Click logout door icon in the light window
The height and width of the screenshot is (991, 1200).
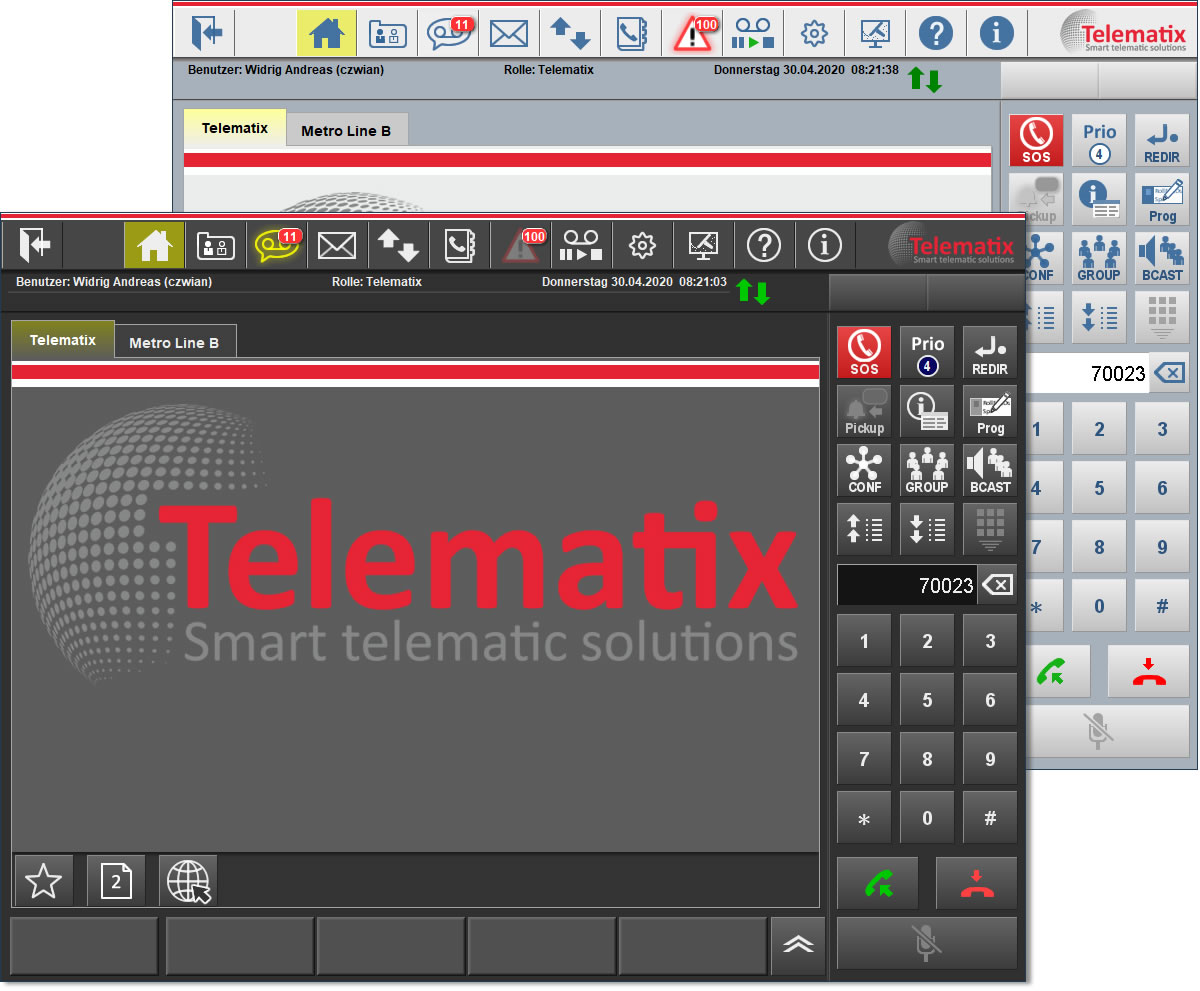coord(206,33)
